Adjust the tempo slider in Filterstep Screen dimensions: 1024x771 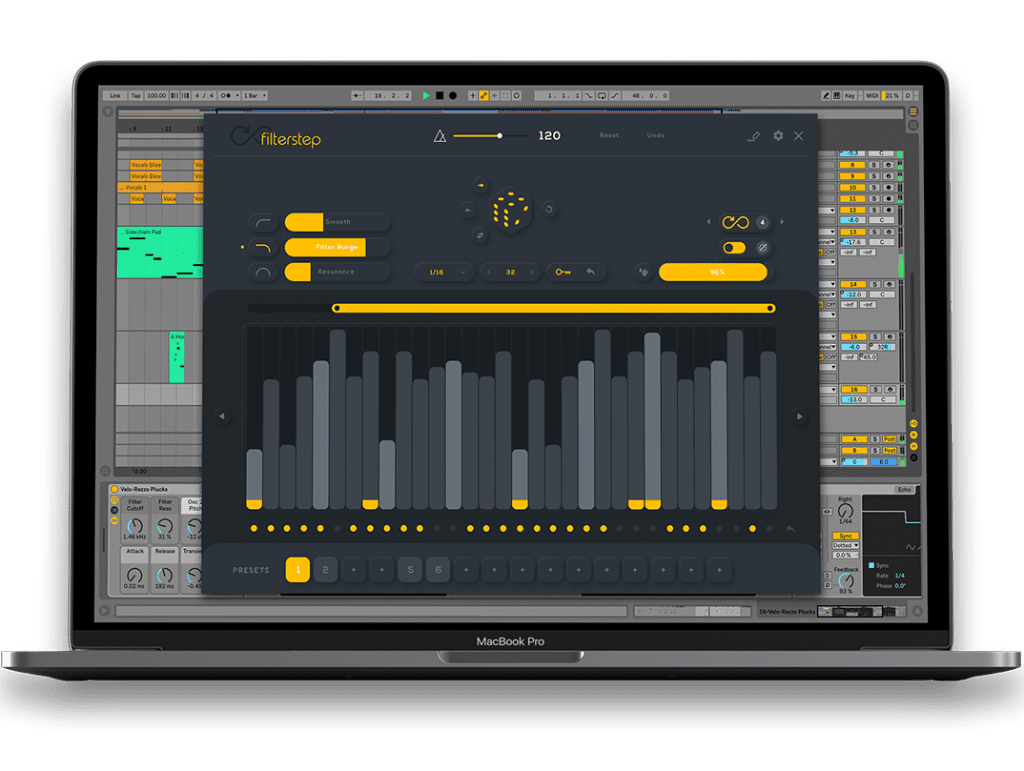(491, 136)
